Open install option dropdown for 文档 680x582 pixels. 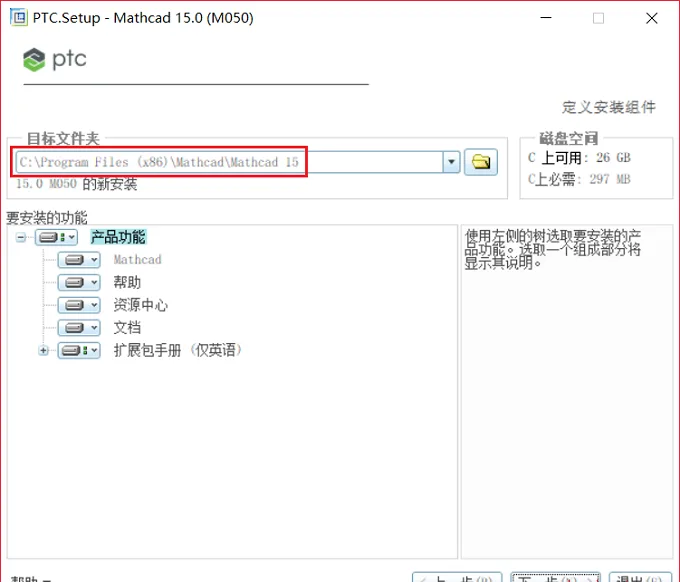[79, 327]
